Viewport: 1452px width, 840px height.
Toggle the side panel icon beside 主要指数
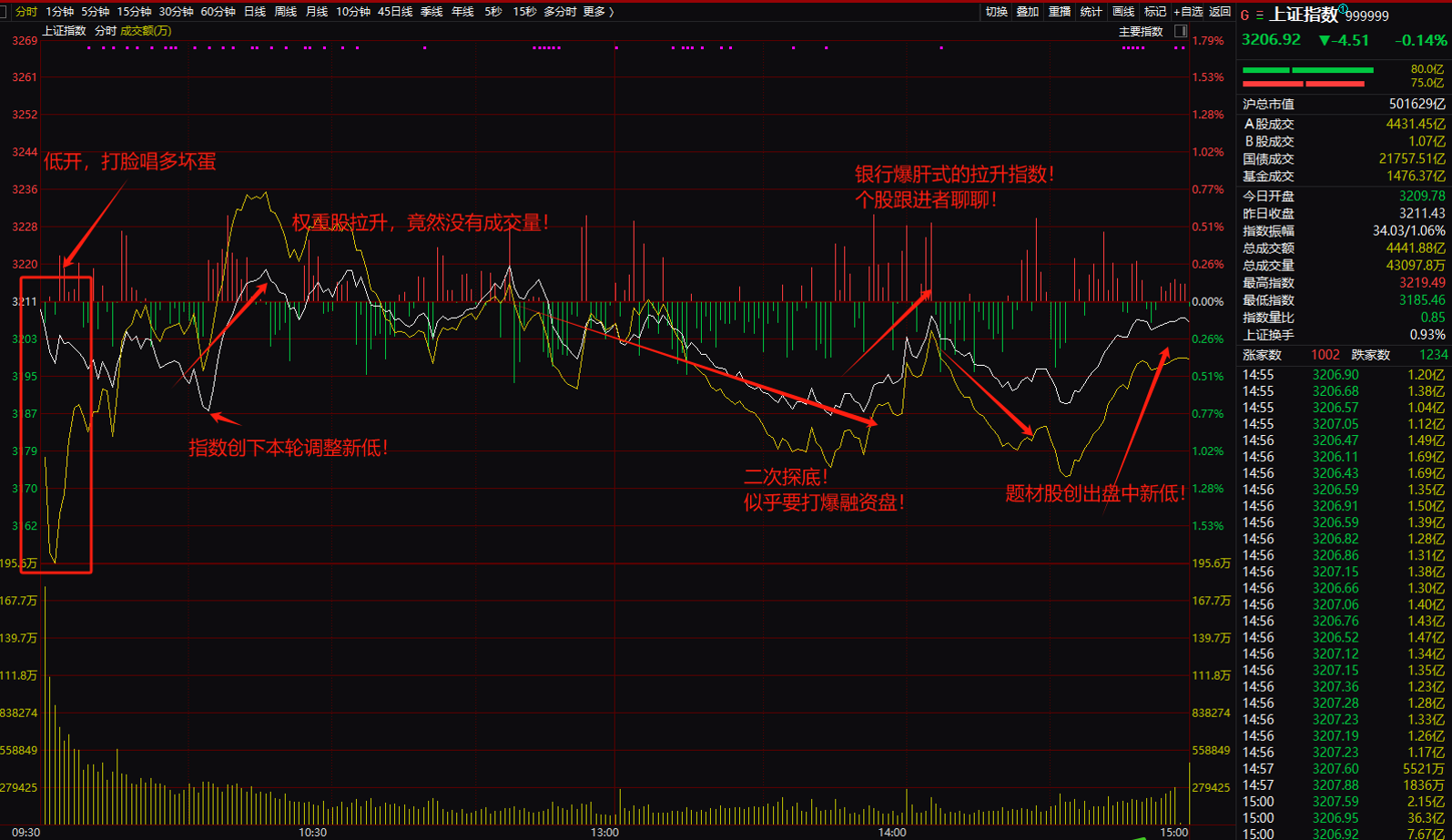tap(1180, 31)
